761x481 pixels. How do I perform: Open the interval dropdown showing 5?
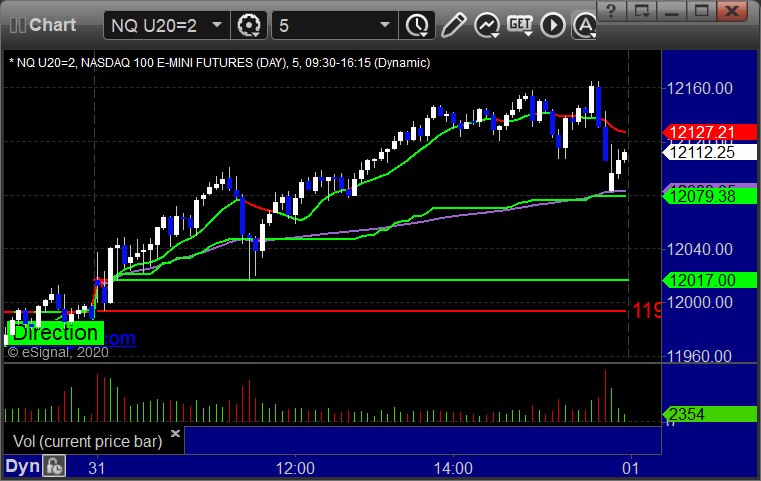coord(334,25)
